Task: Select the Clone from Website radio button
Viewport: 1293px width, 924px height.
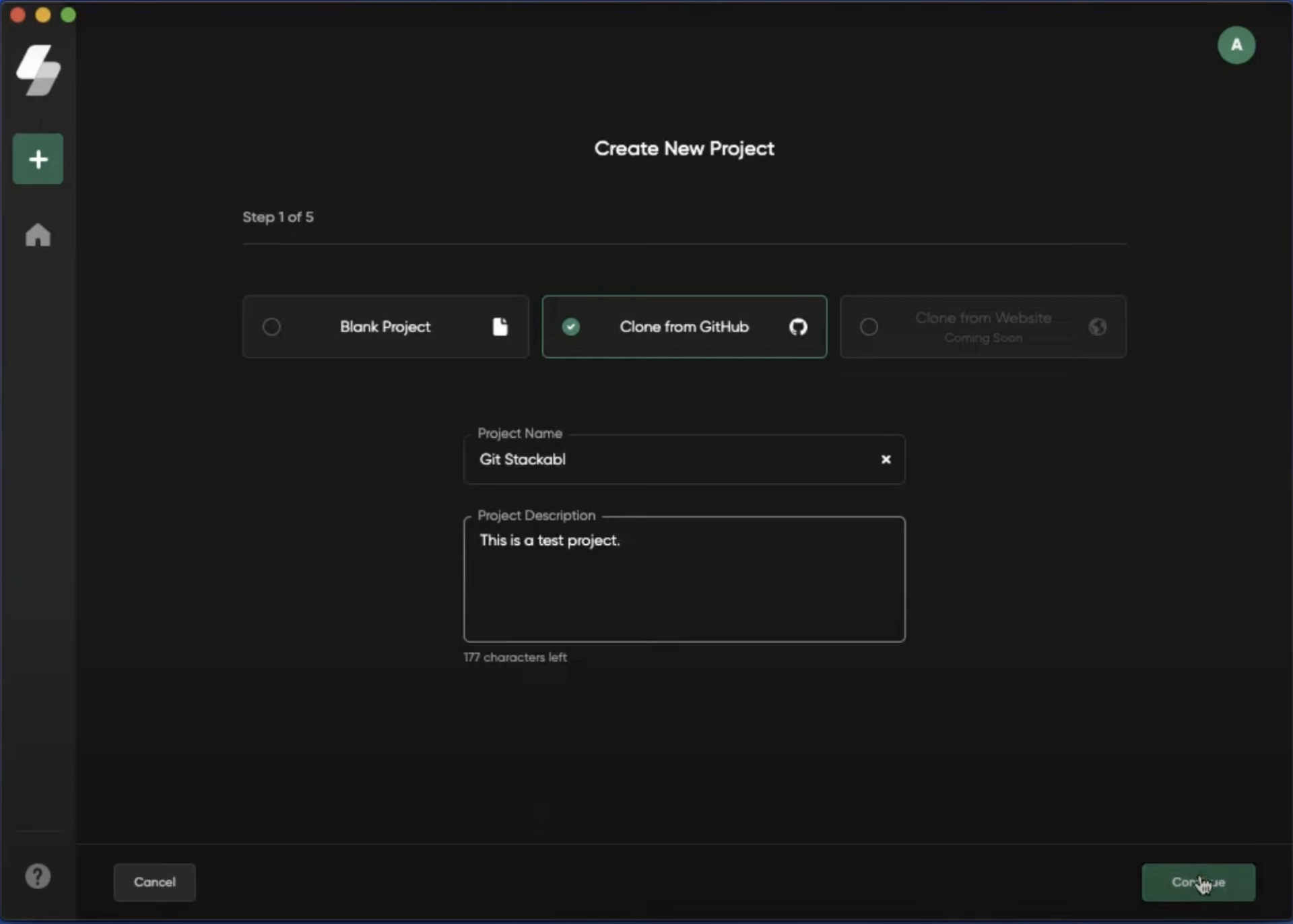Action: (869, 327)
